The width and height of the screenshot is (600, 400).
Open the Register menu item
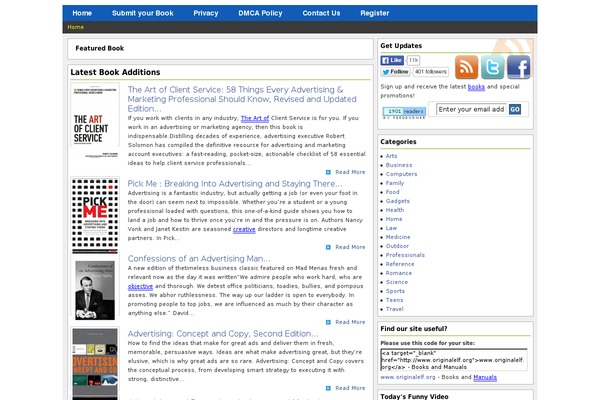pyautogui.click(x=375, y=13)
